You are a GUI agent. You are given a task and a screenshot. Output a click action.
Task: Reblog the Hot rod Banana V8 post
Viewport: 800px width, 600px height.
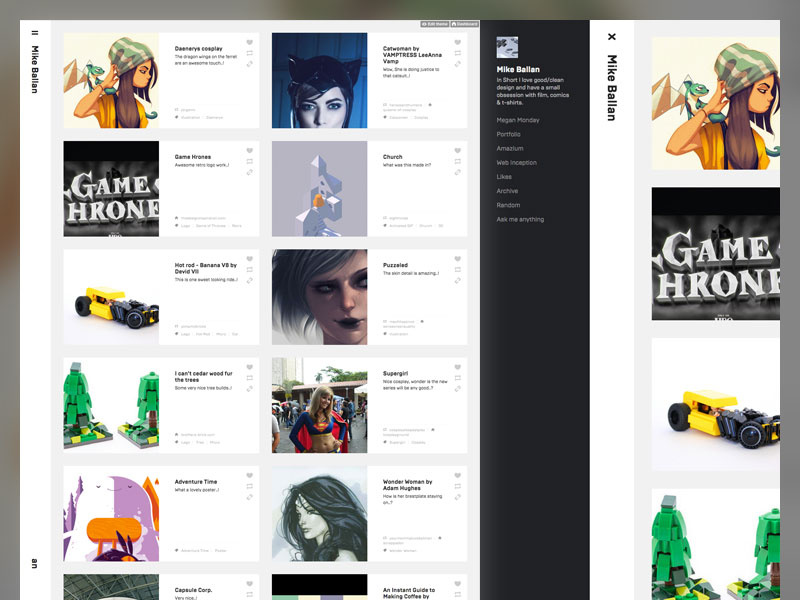tap(249, 269)
